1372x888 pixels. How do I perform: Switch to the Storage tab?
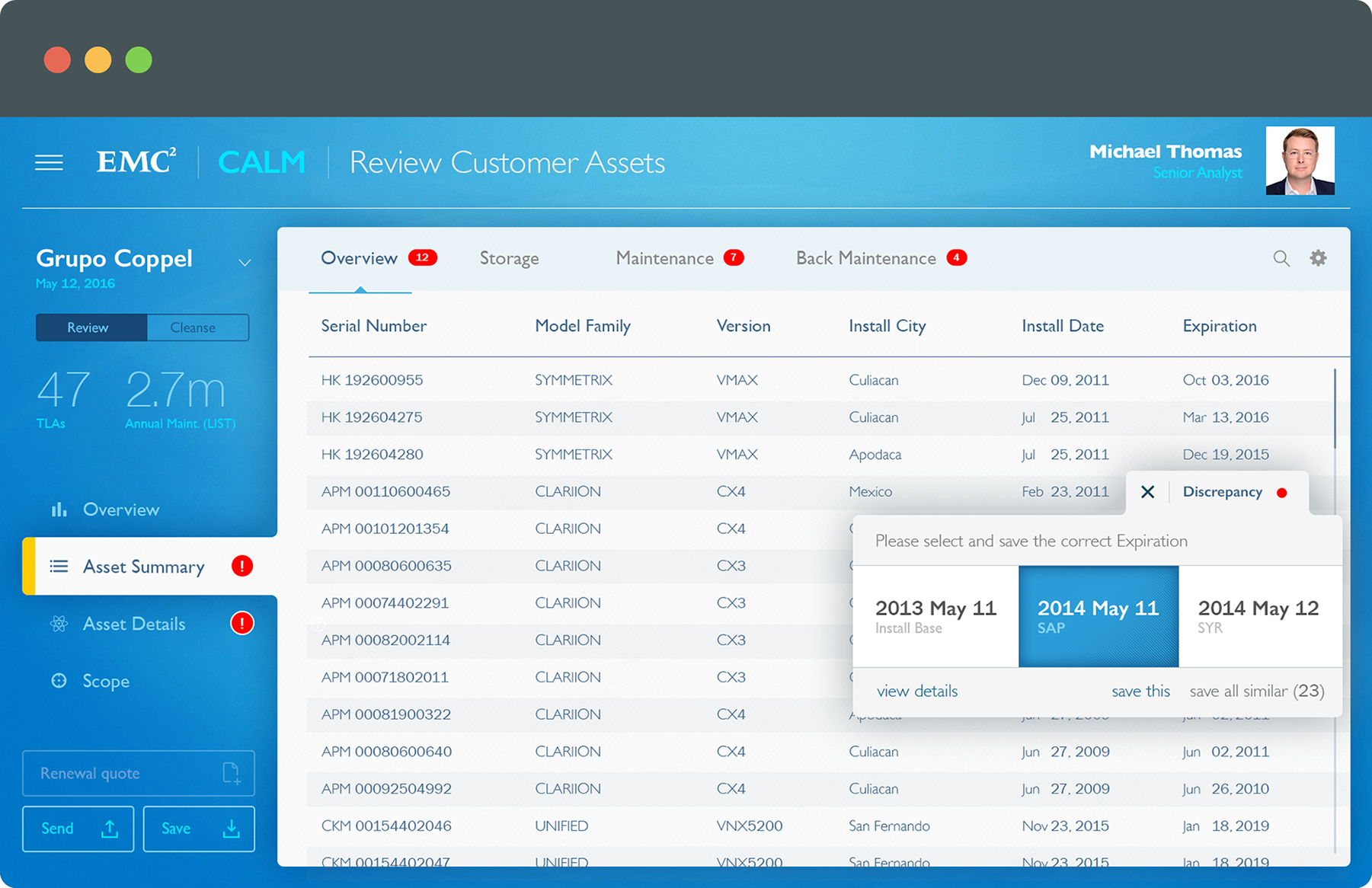tap(509, 259)
